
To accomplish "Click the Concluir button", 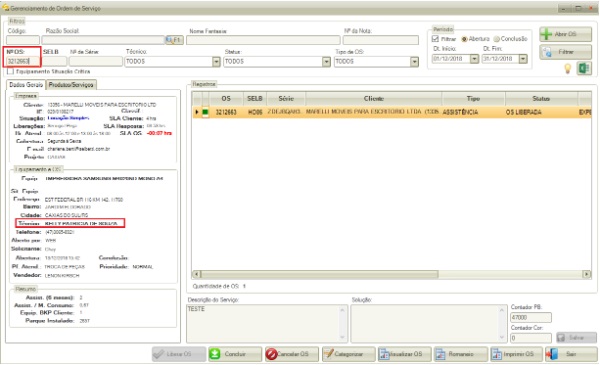I will pyautogui.click(x=235, y=354).
